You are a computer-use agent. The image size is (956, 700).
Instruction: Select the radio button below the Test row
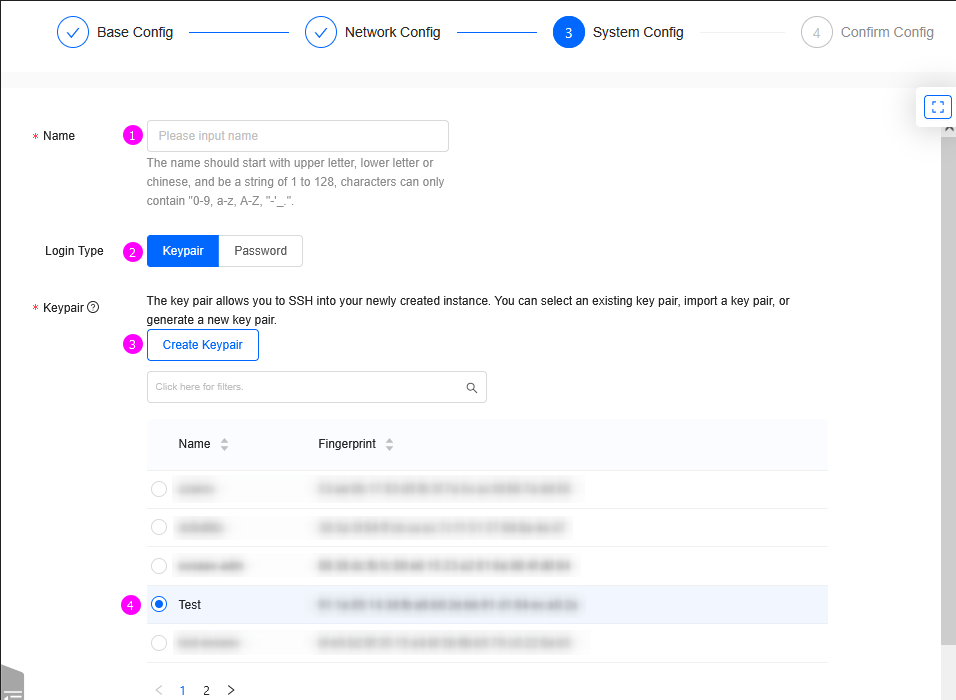pyautogui.click(x=159, y=643)
